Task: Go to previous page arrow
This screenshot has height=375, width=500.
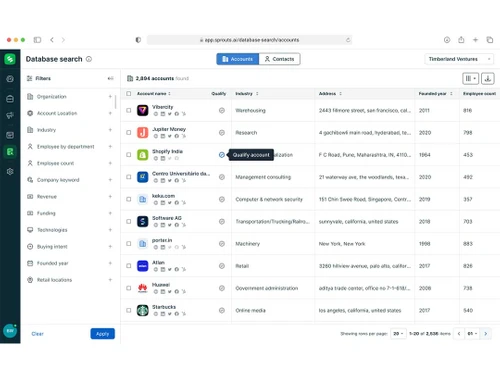Action: tap(459, 334)
